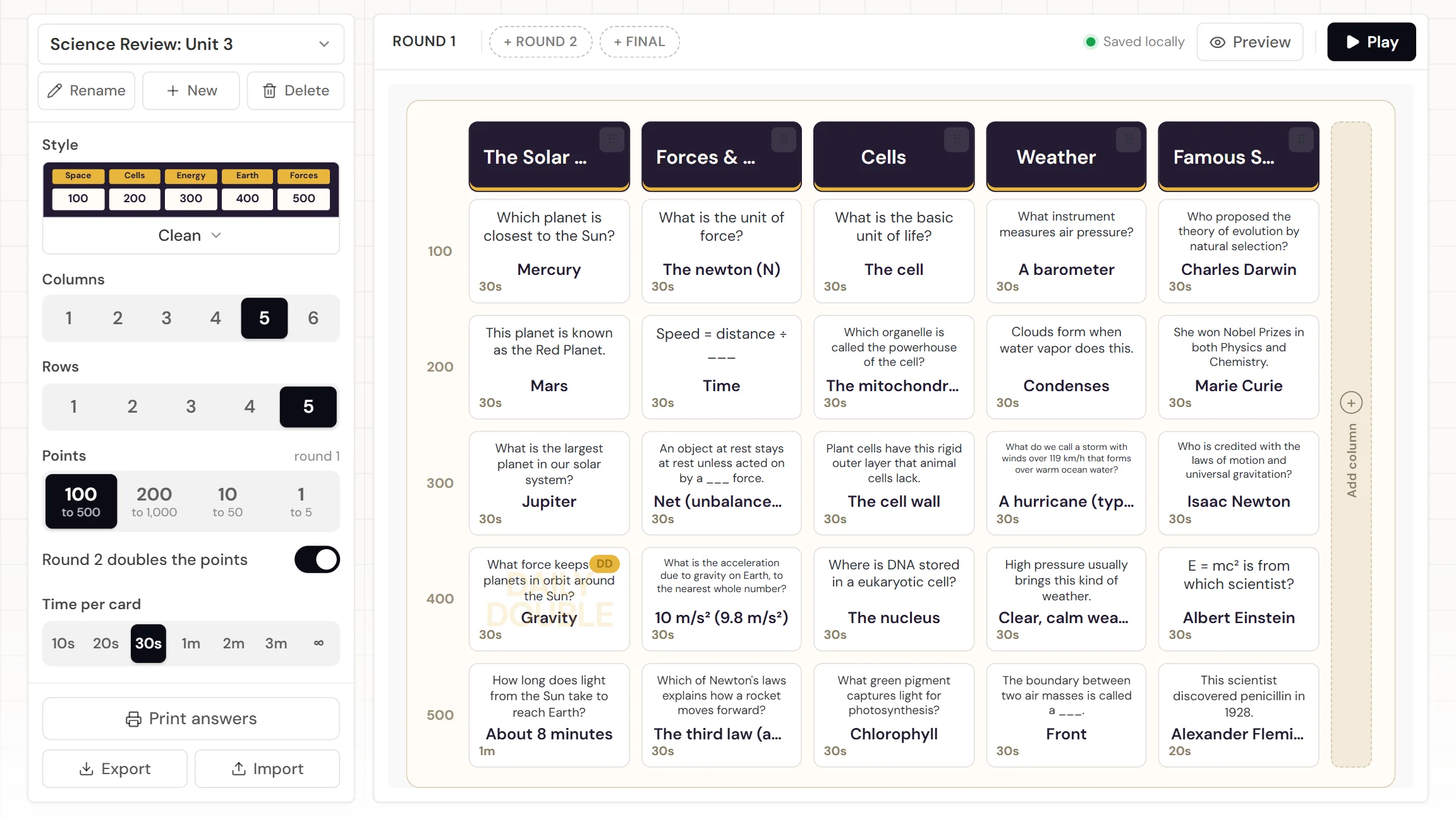Open the Science Review: Unit 3 game dropdown

(191, 44)
